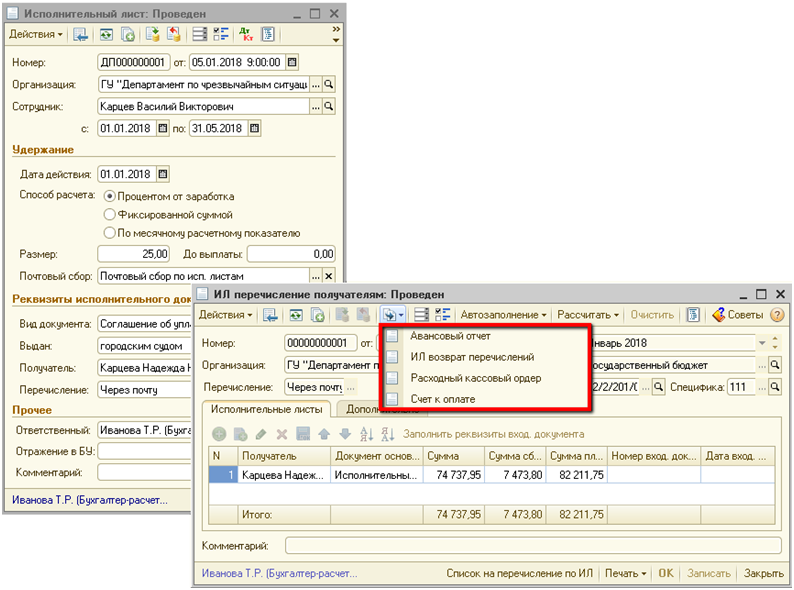
Task: Click magnifier icon beside Сотрудник field
Action: click(x=329, y=105)
